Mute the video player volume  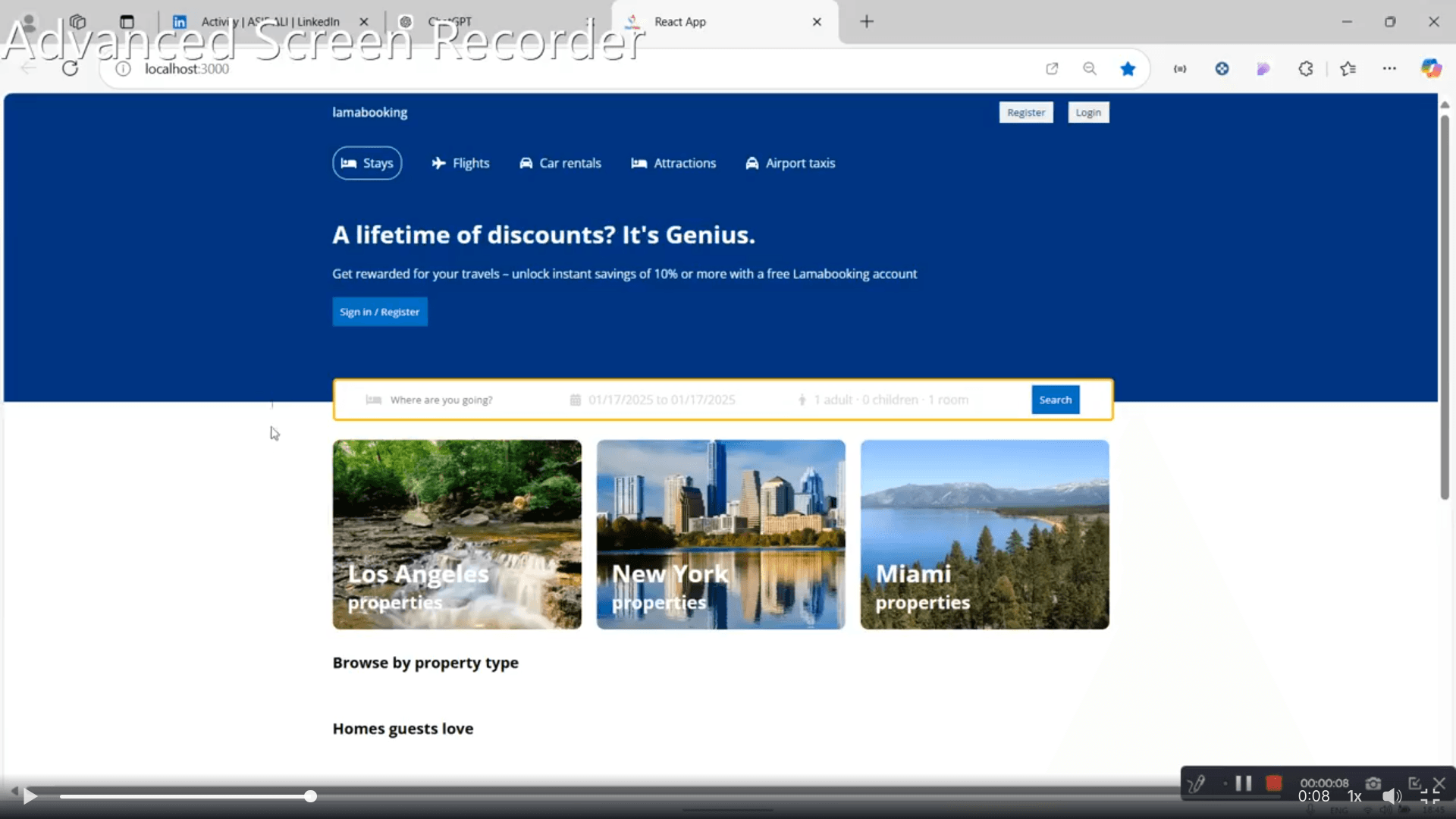(1392, 796)
